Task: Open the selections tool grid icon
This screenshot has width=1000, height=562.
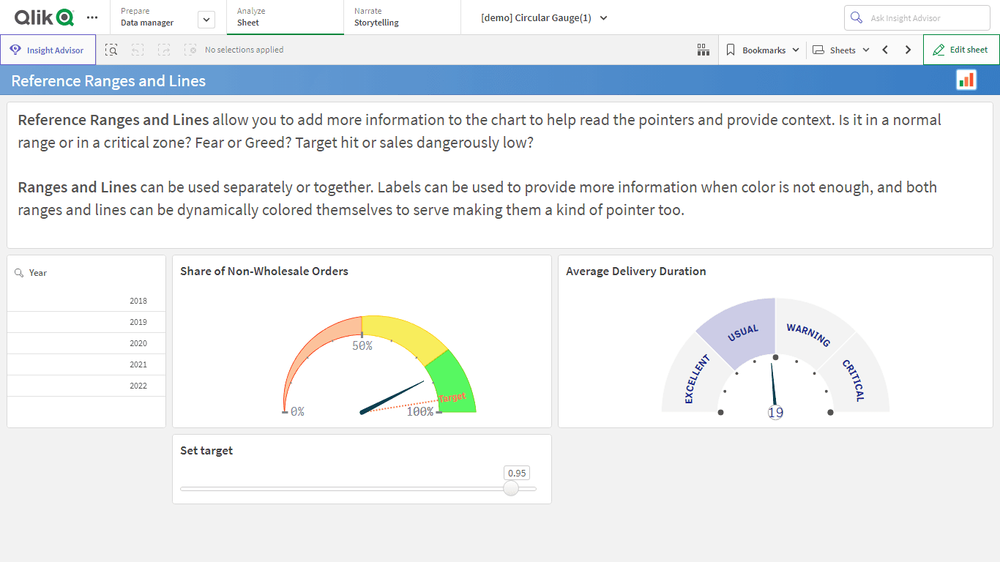Action: (703, 50)
